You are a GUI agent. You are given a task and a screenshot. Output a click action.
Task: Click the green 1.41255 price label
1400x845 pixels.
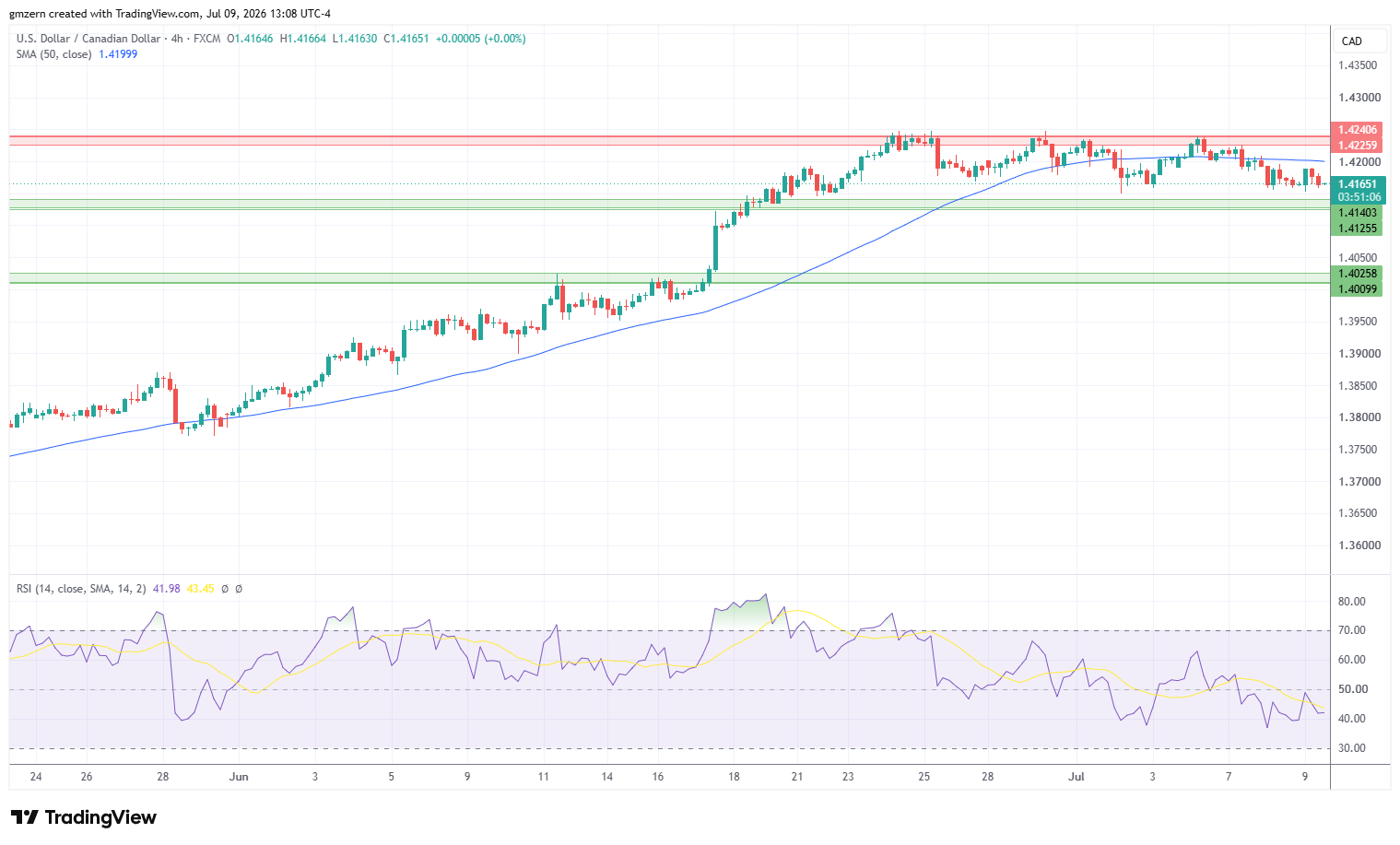pos(1357,229)
